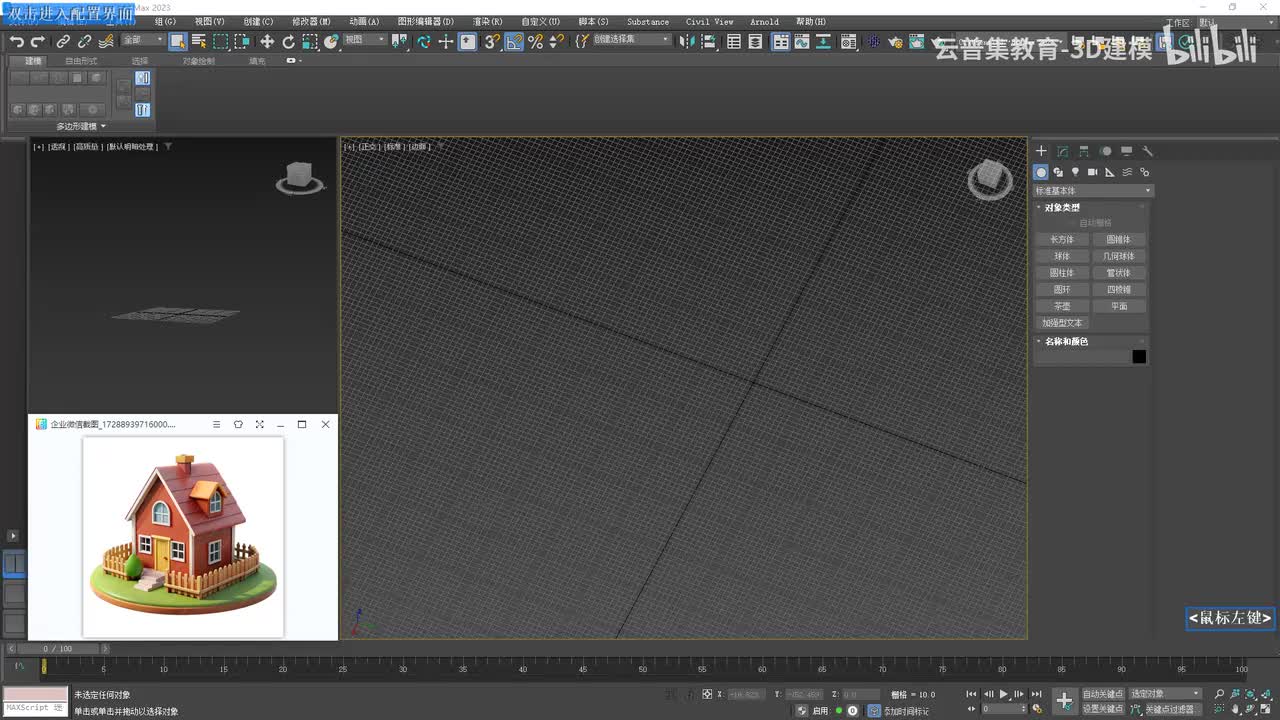Switch to the Lights category icon
Screen dimensions: 1280x720
click(x=1075, y=172)
